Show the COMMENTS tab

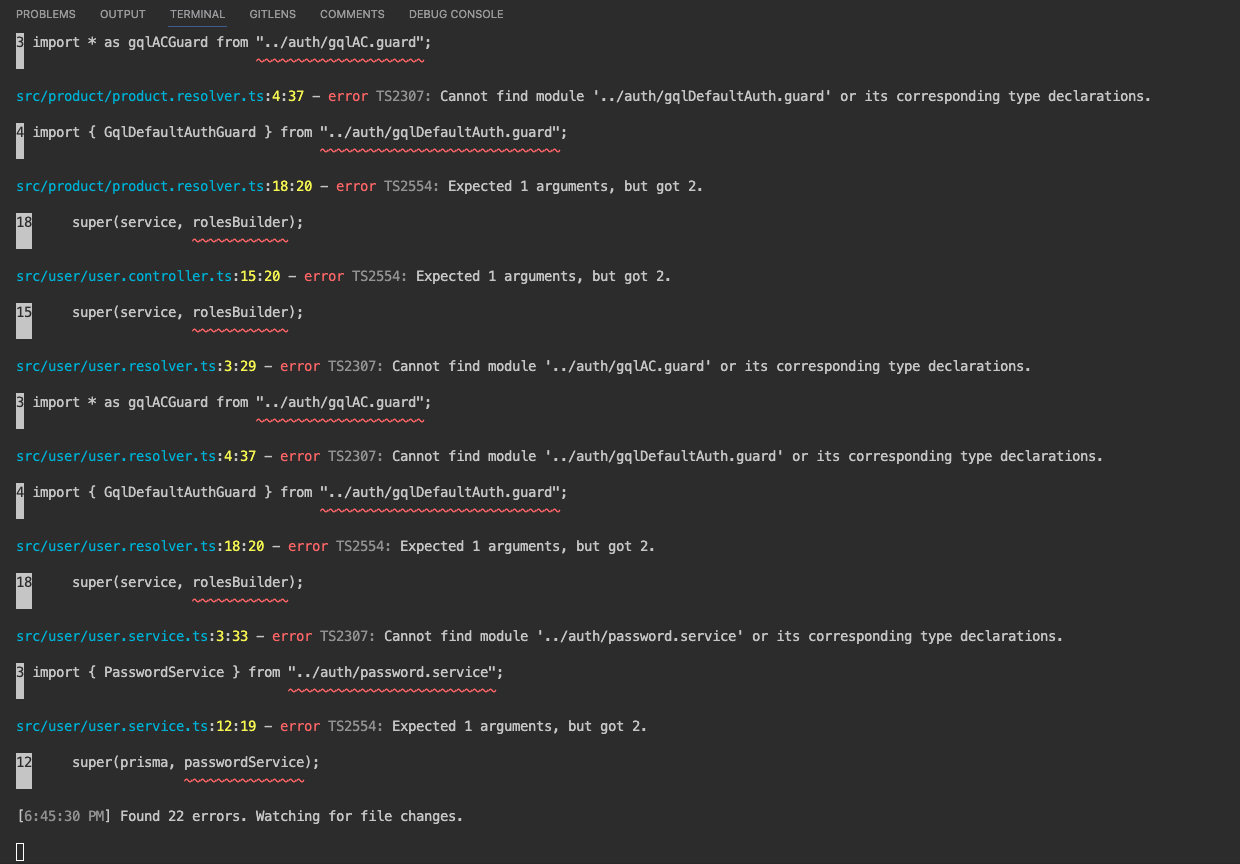pos(352,14)
